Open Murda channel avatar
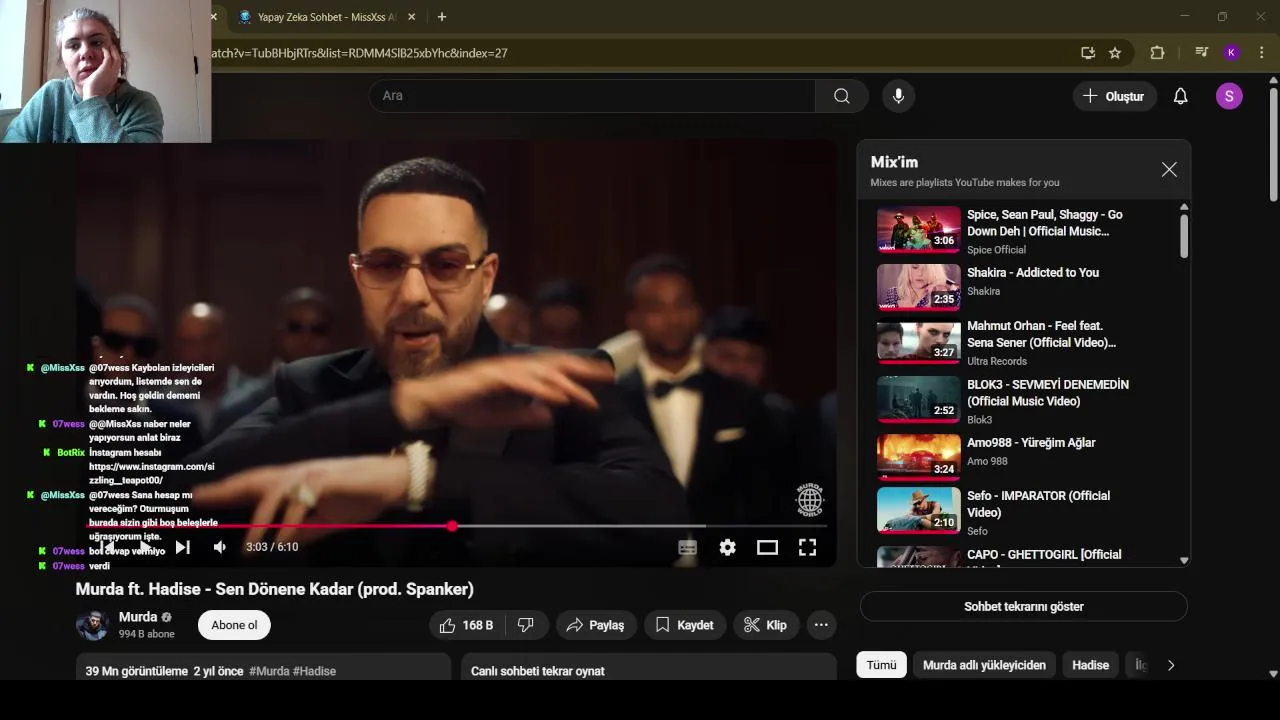 [93, 625]
